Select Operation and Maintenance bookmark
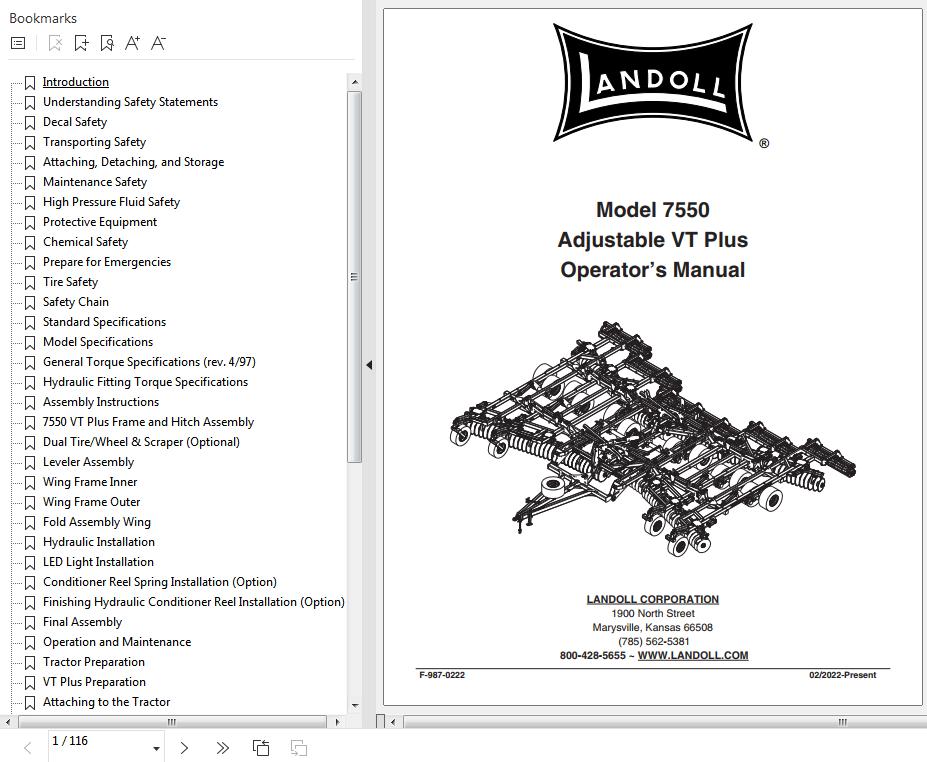927x762 pixels. pos(117,643)
